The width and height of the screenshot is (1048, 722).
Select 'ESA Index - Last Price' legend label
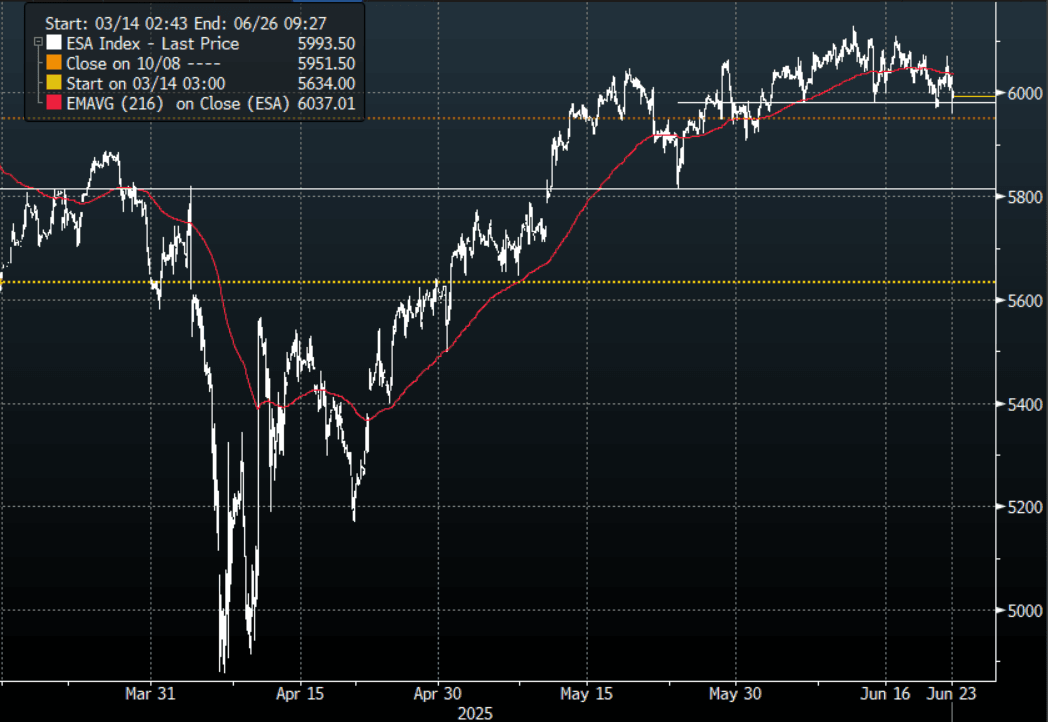click(x=152, y=44)
